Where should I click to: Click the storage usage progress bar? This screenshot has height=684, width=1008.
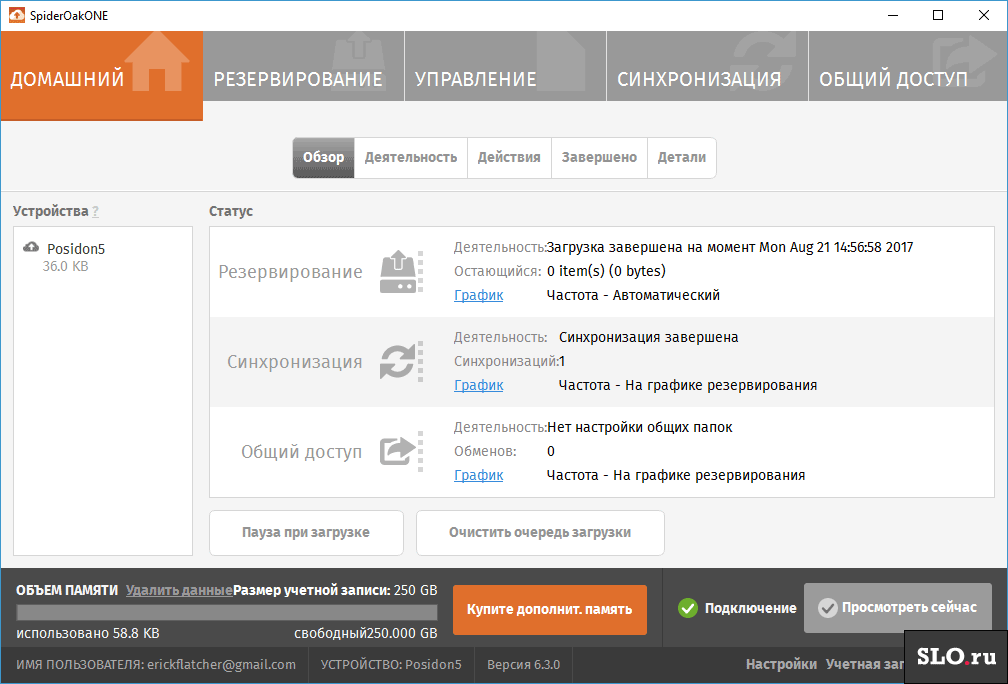coord(226,612)
